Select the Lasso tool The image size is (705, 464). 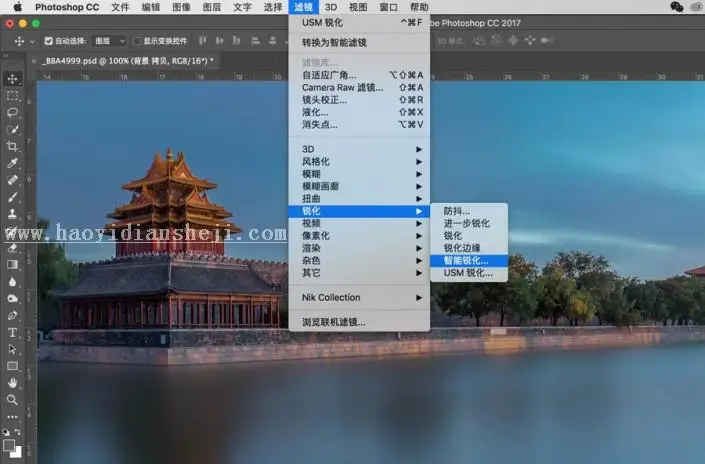pyautogui.click(x=12, y=112)
